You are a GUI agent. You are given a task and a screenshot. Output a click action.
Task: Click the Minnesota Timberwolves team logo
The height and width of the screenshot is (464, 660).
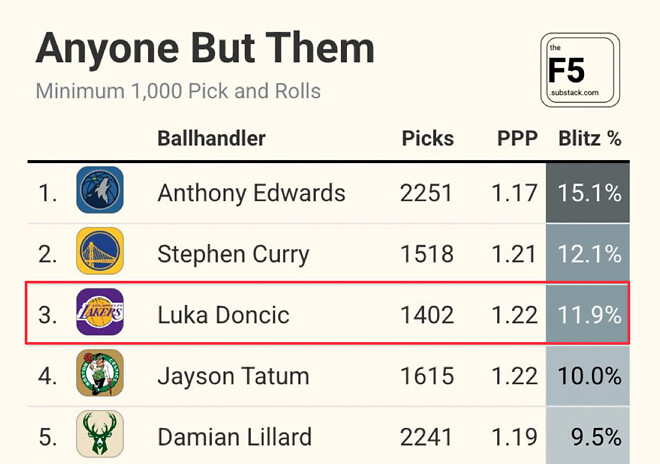click(x=100, y=190)
